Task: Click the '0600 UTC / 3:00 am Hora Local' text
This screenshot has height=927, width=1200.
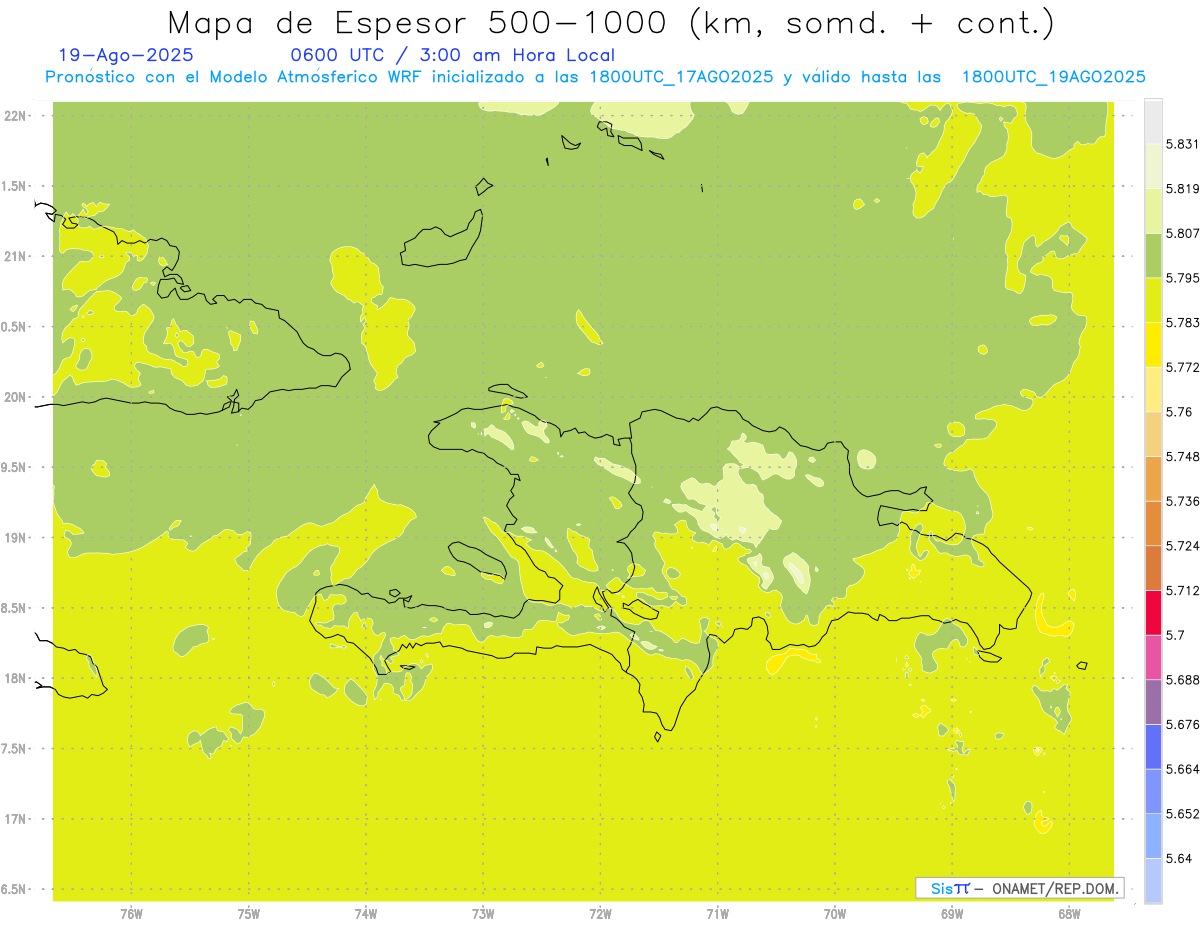Action: (x=453, y=55)
